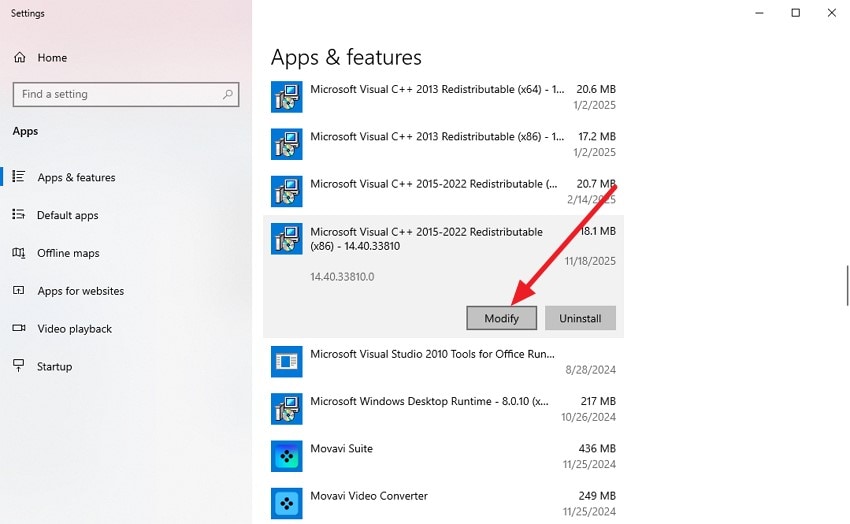Image resolution: width=850 pixels, height=524 pixels.
Task: Click the search magnifier icon in Find a setting
Action: pyautogui.click(x=228, y=94)
